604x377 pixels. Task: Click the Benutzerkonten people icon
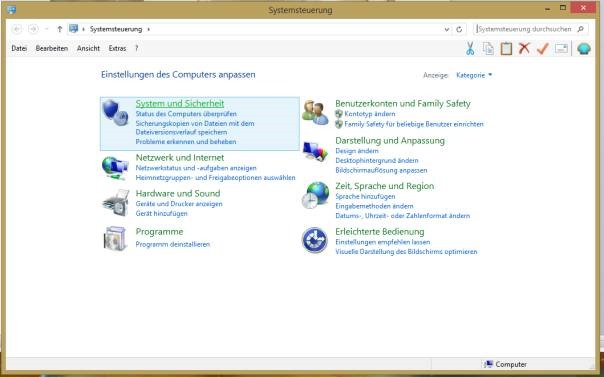pos(315,112)
